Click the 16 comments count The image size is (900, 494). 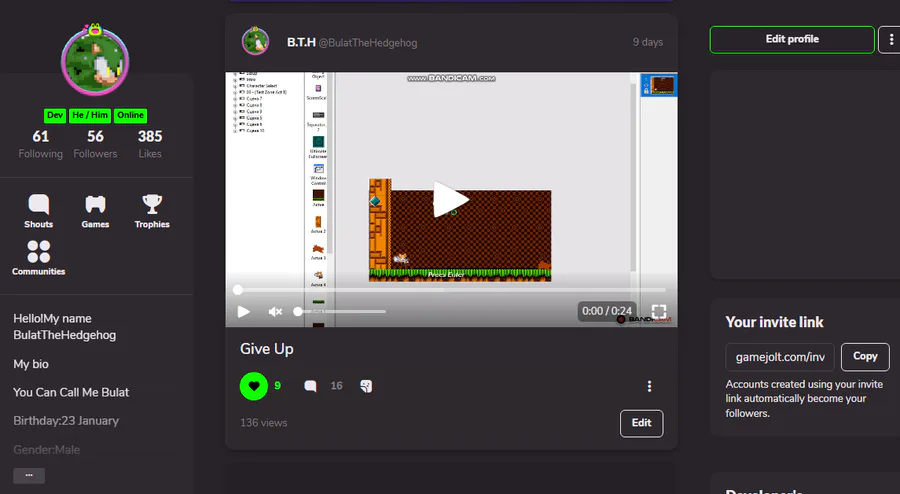coord(336,386)
